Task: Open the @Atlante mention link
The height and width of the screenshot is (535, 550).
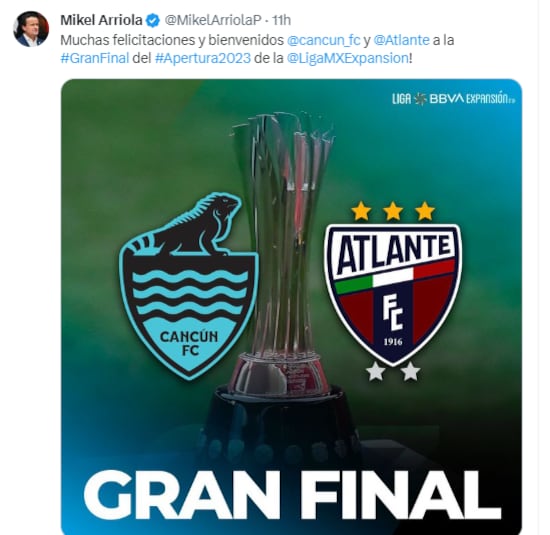Action: point(401,40)
